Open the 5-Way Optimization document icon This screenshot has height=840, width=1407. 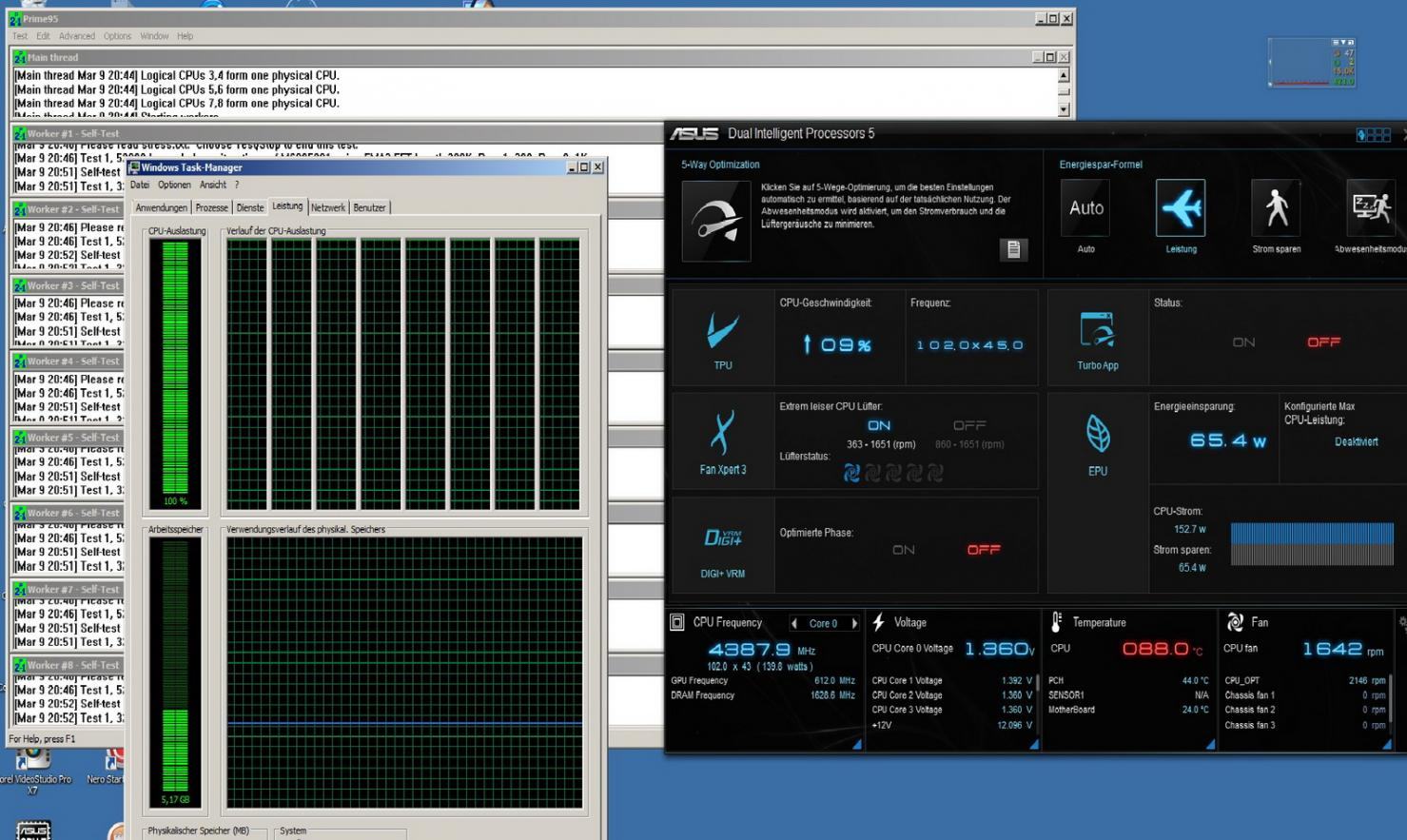[1013, 249]
